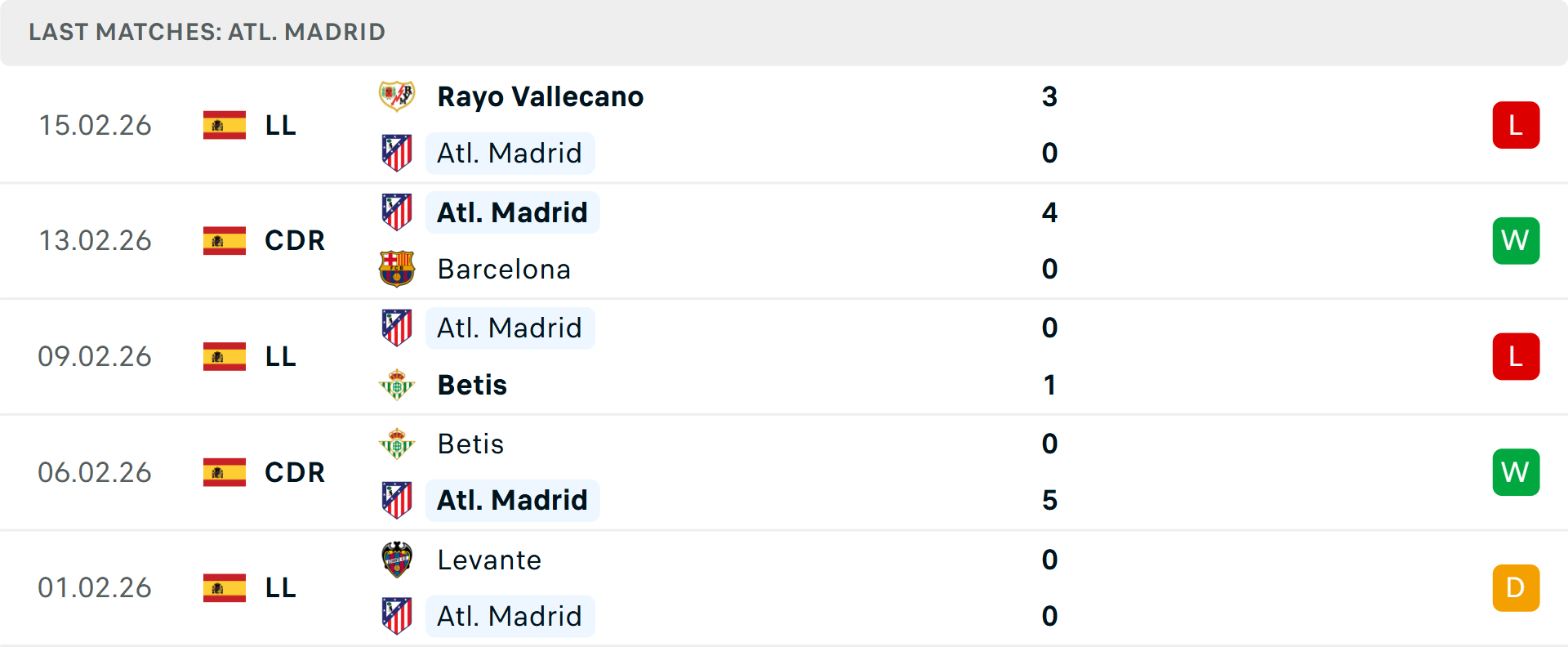
Task: Open the Atl. Madrid team page from Betis match row
Action: click(510, 328)
